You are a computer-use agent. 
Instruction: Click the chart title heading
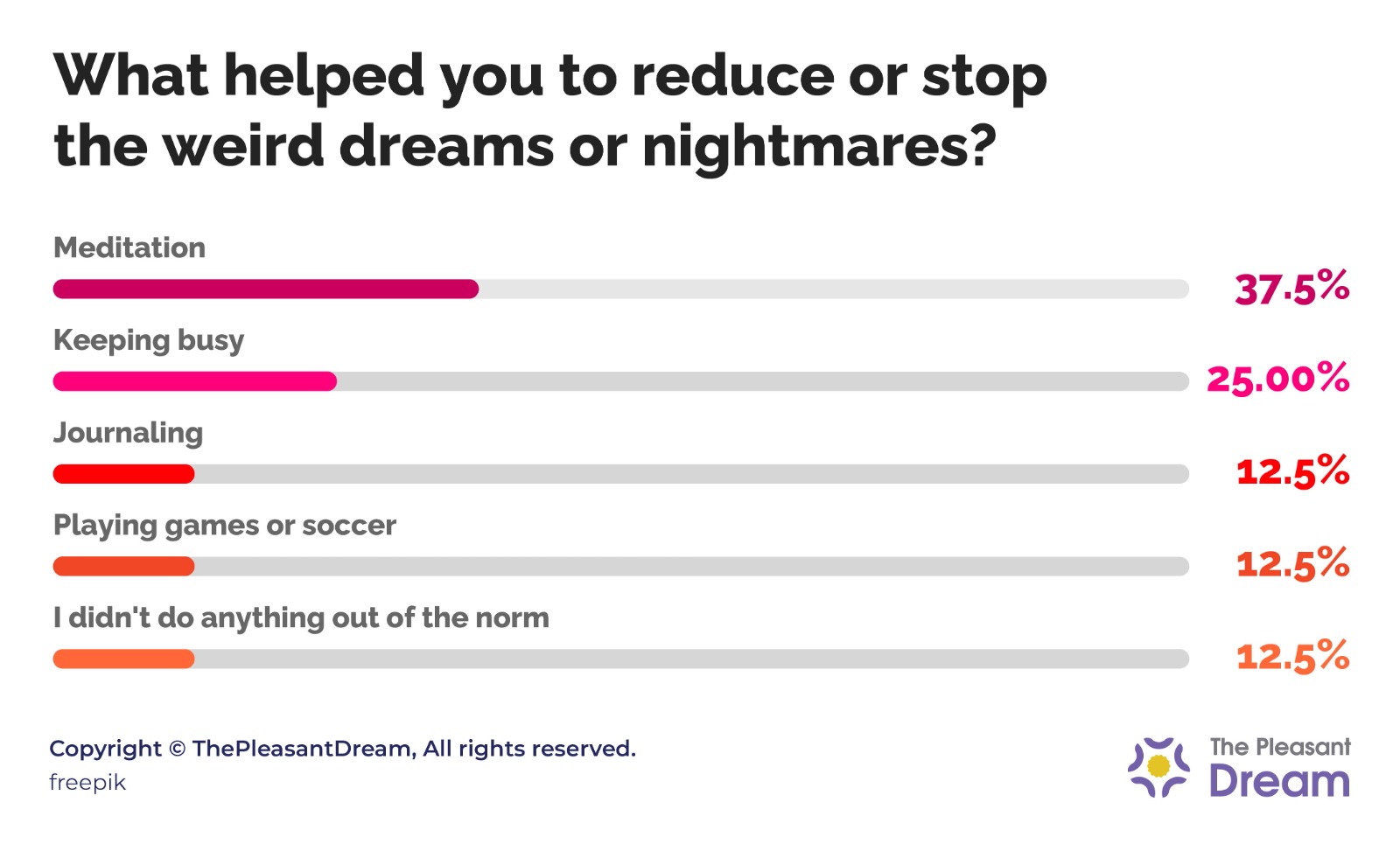point(549,109)
